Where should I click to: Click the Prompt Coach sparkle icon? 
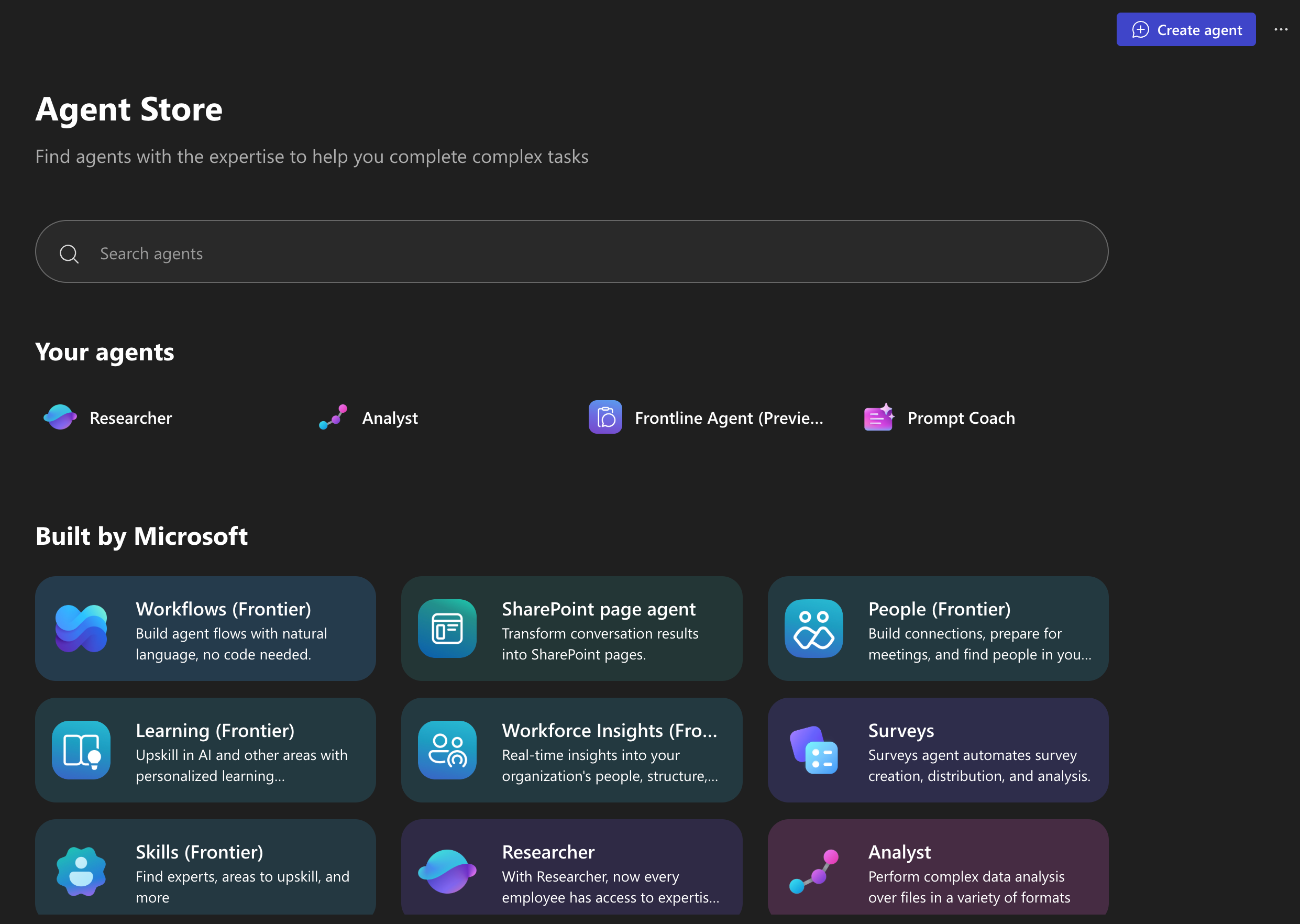878,417
